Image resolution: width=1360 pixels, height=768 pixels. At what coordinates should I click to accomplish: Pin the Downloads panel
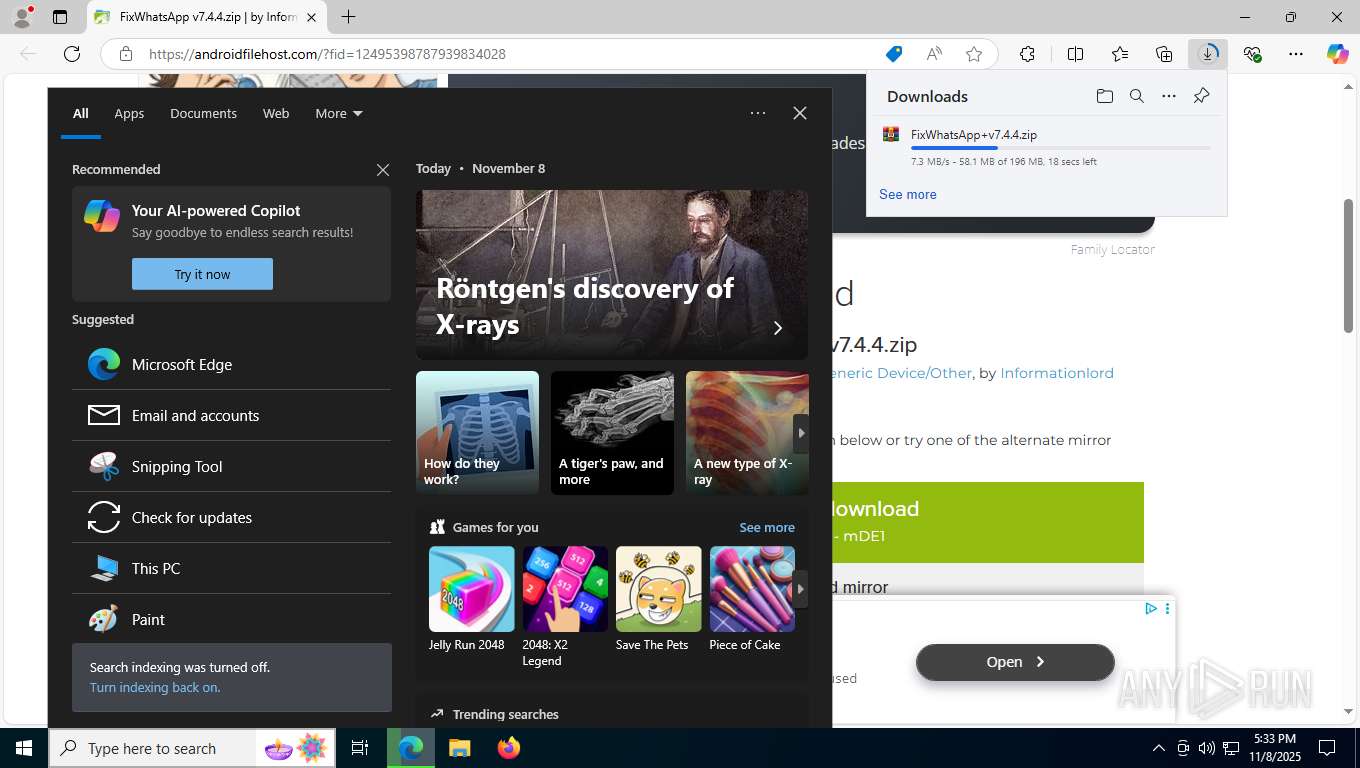click(1202, 96)
